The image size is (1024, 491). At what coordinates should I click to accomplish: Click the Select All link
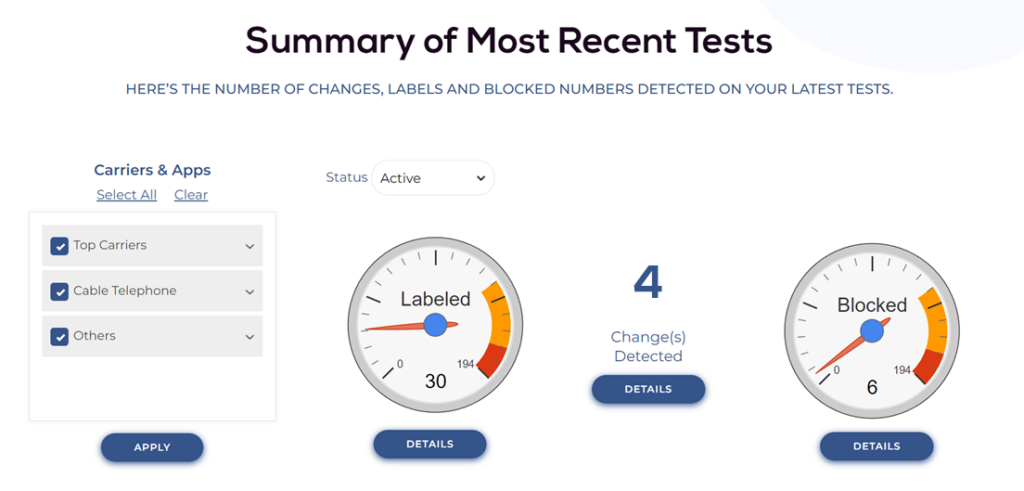click(x=127, y=195)
